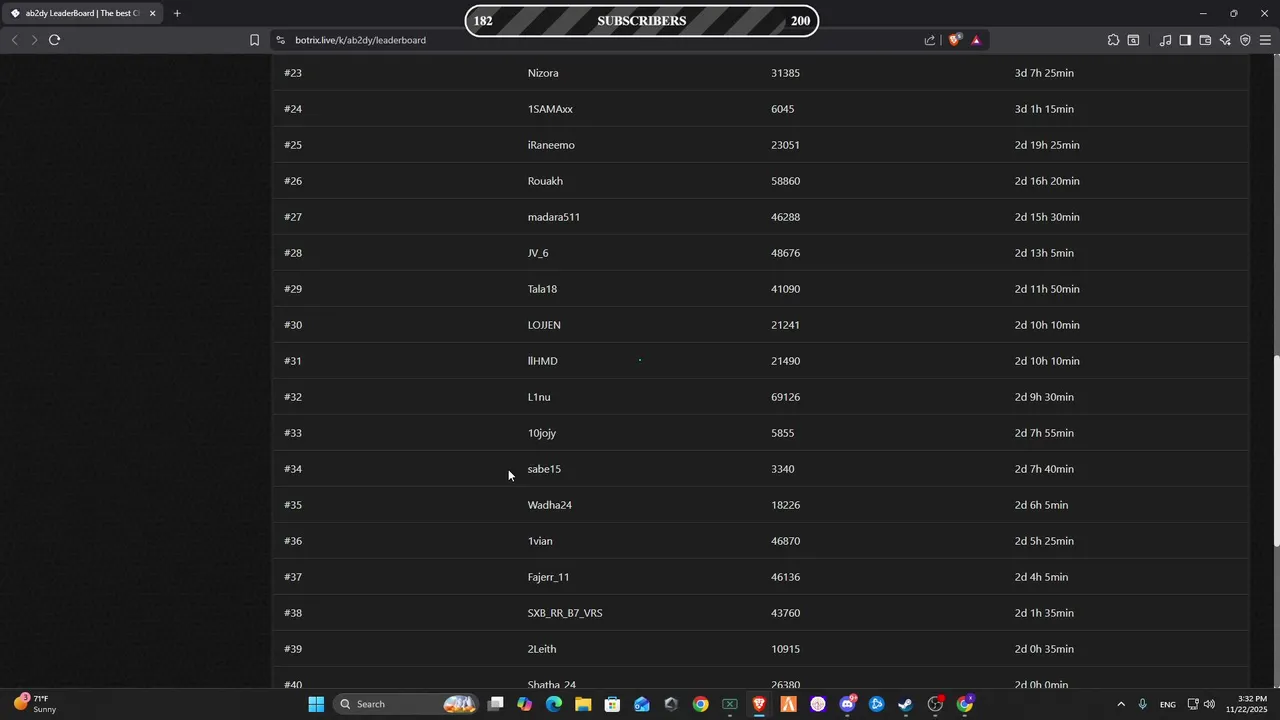
Task: Click the taskbar Search box
Action: (x=404, y=704)
